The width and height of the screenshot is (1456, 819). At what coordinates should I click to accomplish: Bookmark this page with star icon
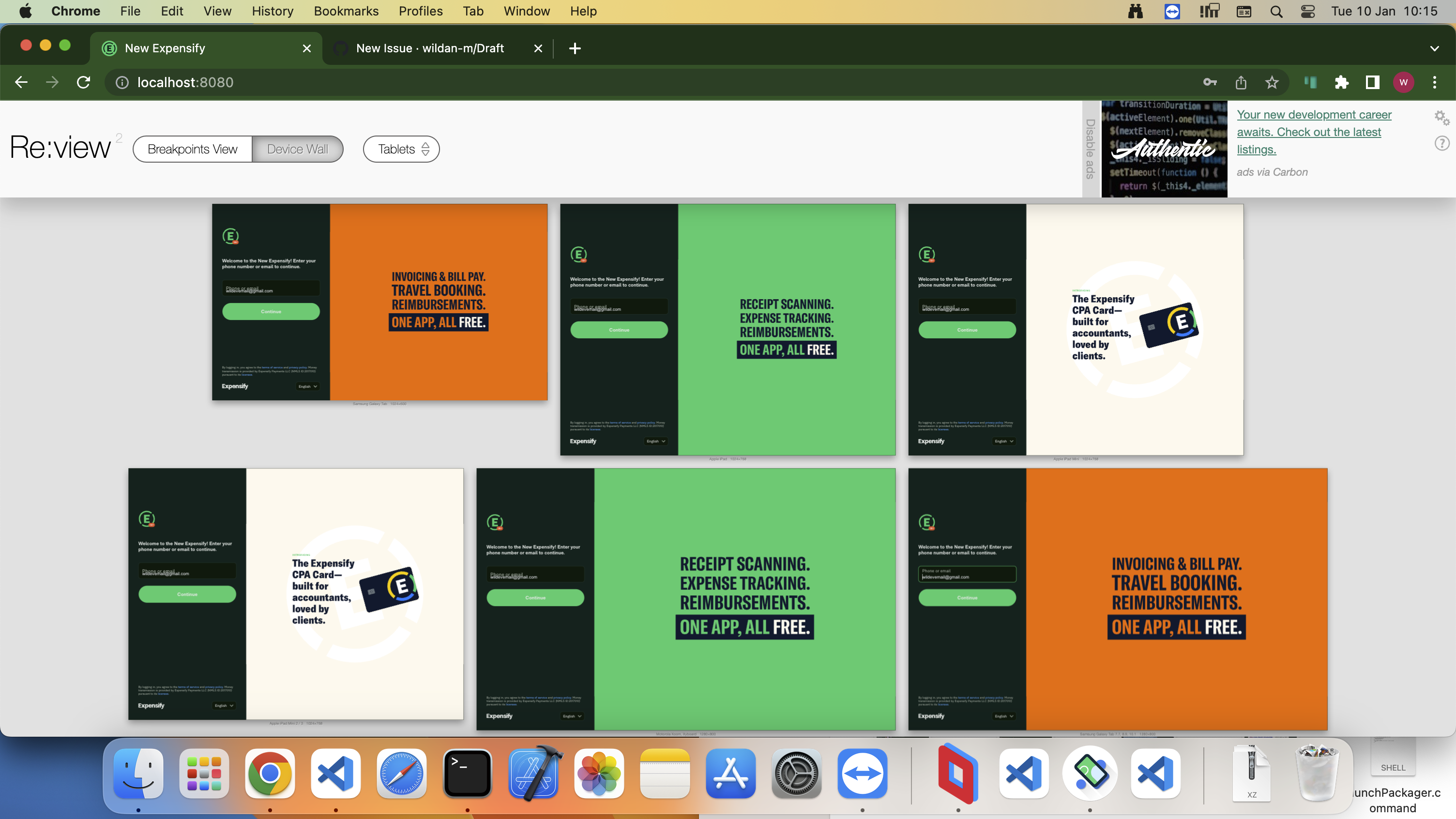click(1272, 82)
